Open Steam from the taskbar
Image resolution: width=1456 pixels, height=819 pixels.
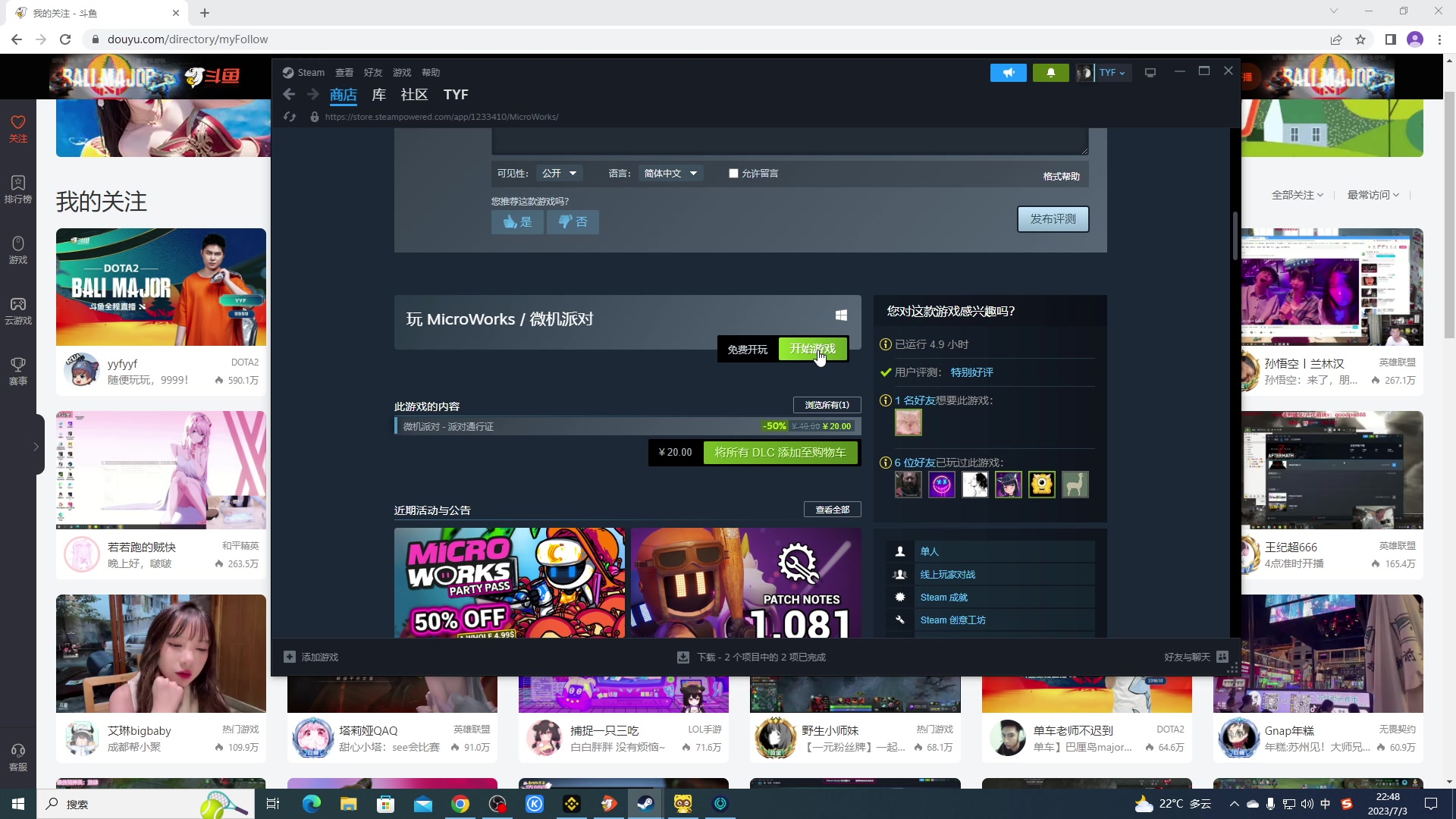(646, 804)
